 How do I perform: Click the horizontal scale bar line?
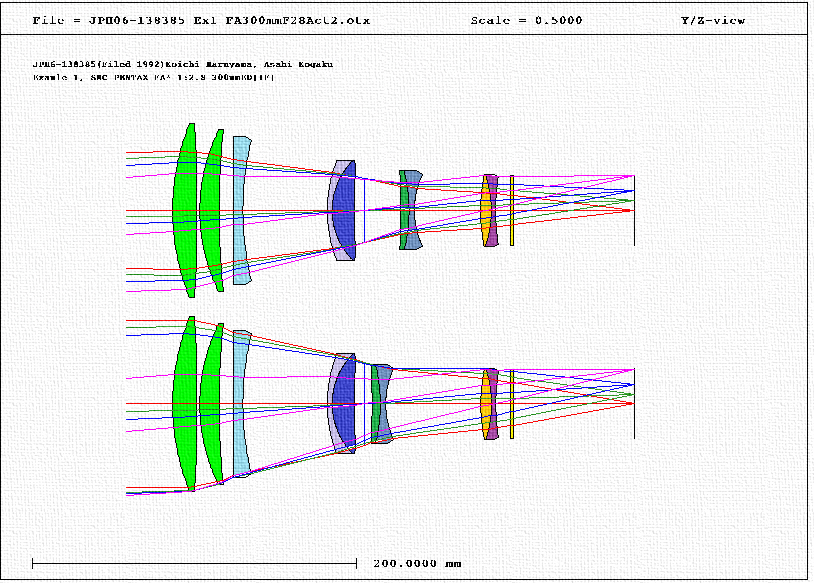195,563
